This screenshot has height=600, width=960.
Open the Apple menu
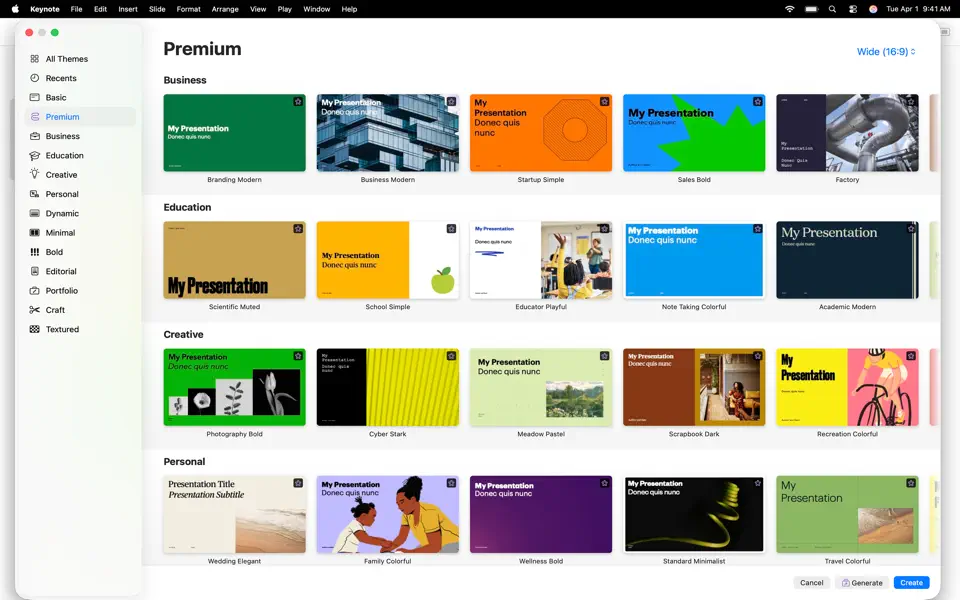15,9
